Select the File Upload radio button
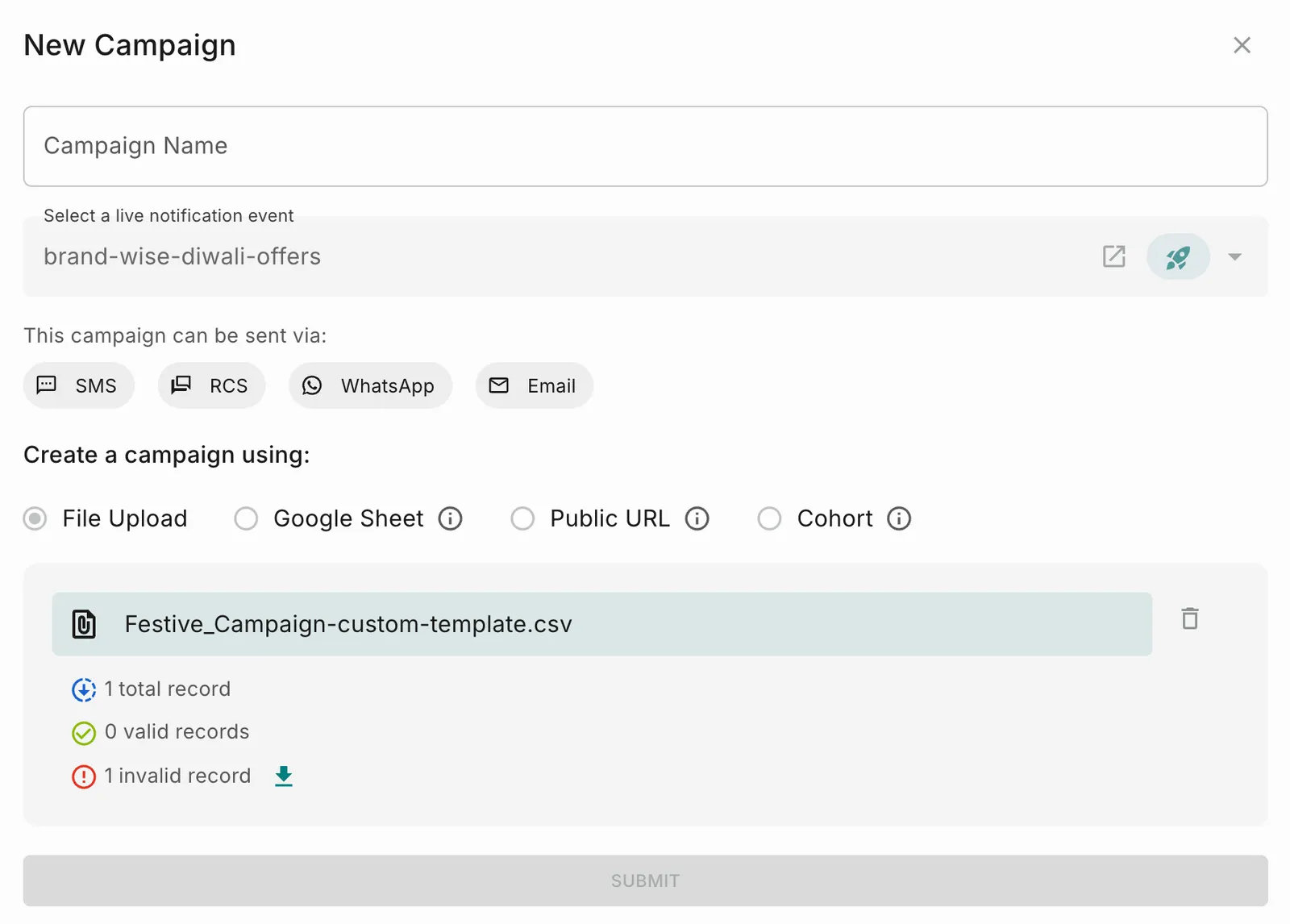This screenshot has width=1290, height=924. 35,518
